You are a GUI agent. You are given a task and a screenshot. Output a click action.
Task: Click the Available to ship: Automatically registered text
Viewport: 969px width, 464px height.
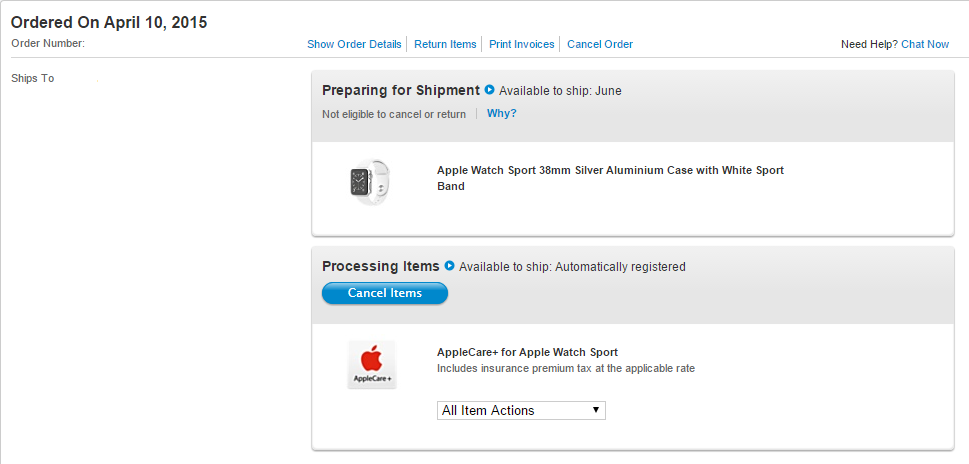click(572, 267)
